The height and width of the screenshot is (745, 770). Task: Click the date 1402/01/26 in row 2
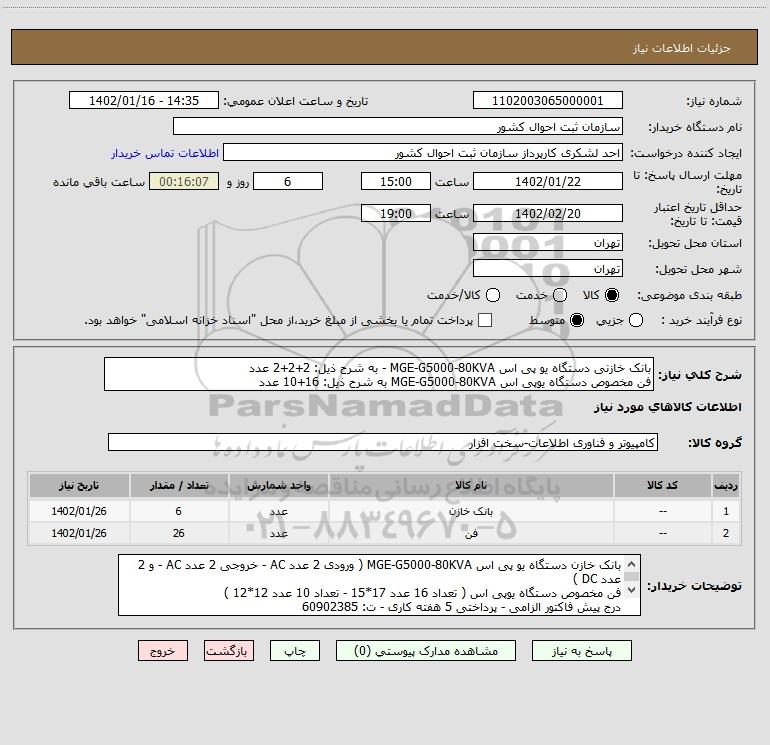(x=79, y=533)
